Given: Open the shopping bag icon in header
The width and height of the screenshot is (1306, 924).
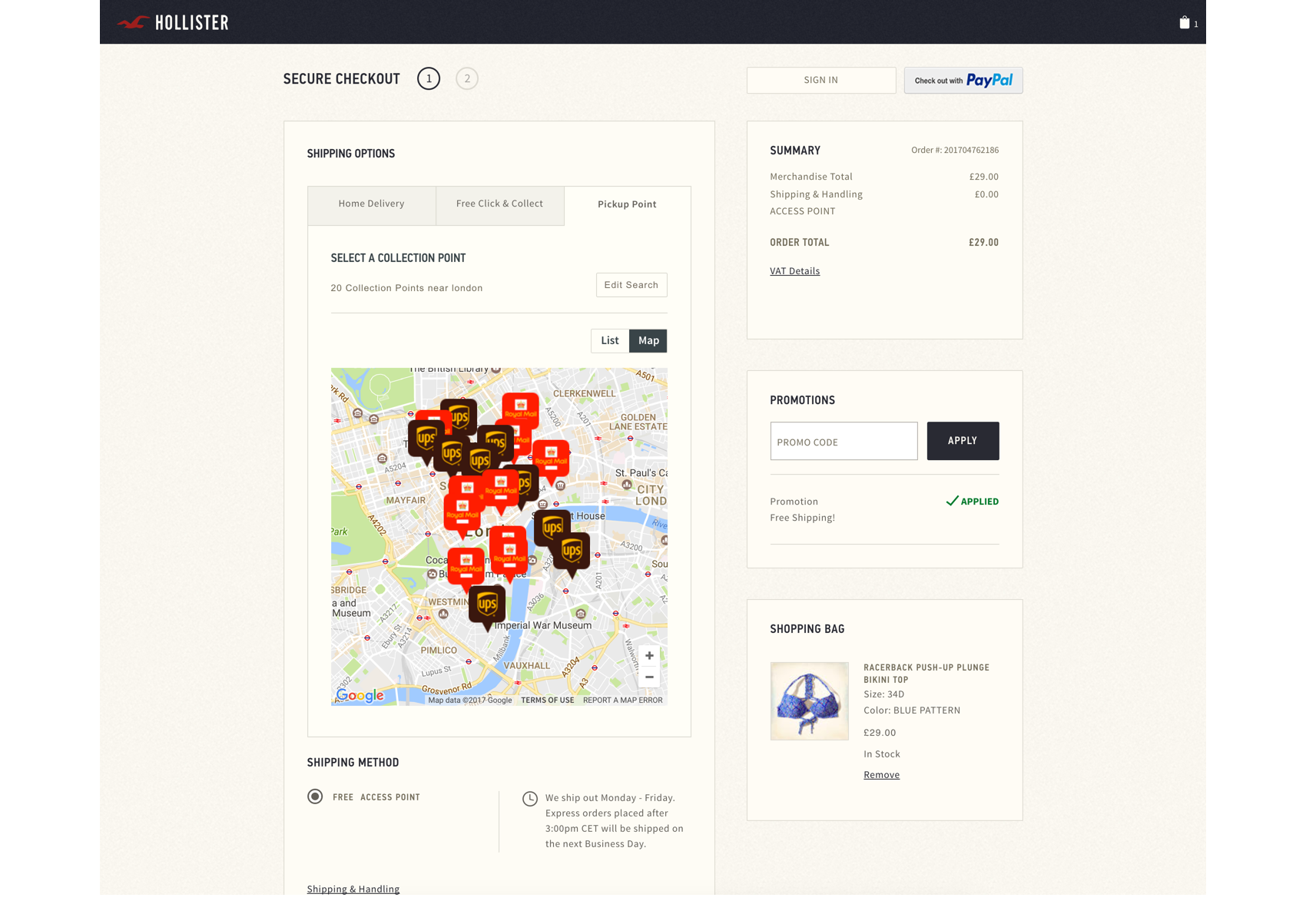Looking at the screenshot, I should click(x=1184, y=22).
